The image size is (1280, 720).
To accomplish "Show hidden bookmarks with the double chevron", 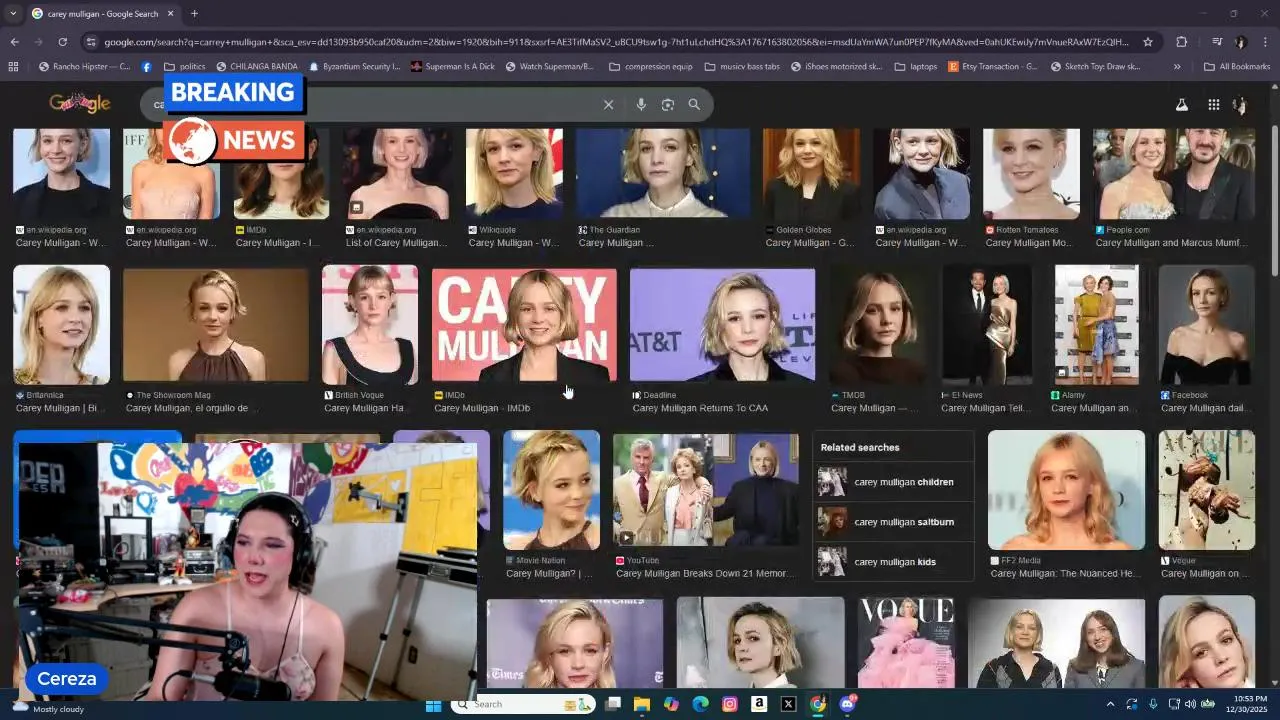I will [1177, 67].
